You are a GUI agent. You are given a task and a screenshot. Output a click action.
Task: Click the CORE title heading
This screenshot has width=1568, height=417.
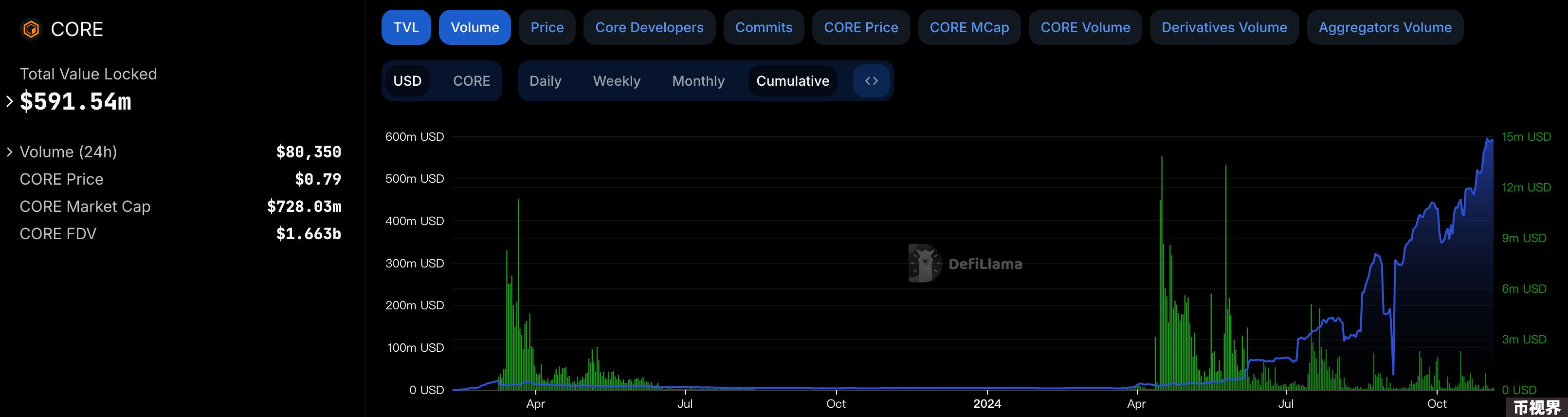point(77,29)
